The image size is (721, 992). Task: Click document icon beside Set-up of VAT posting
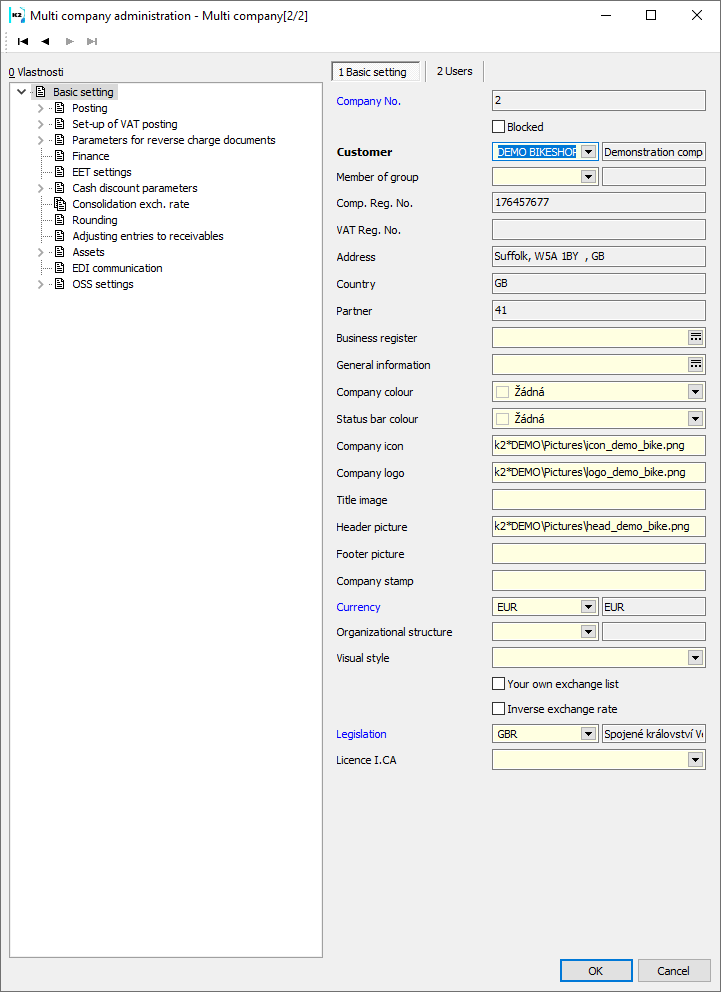click(x=59, y=124)
